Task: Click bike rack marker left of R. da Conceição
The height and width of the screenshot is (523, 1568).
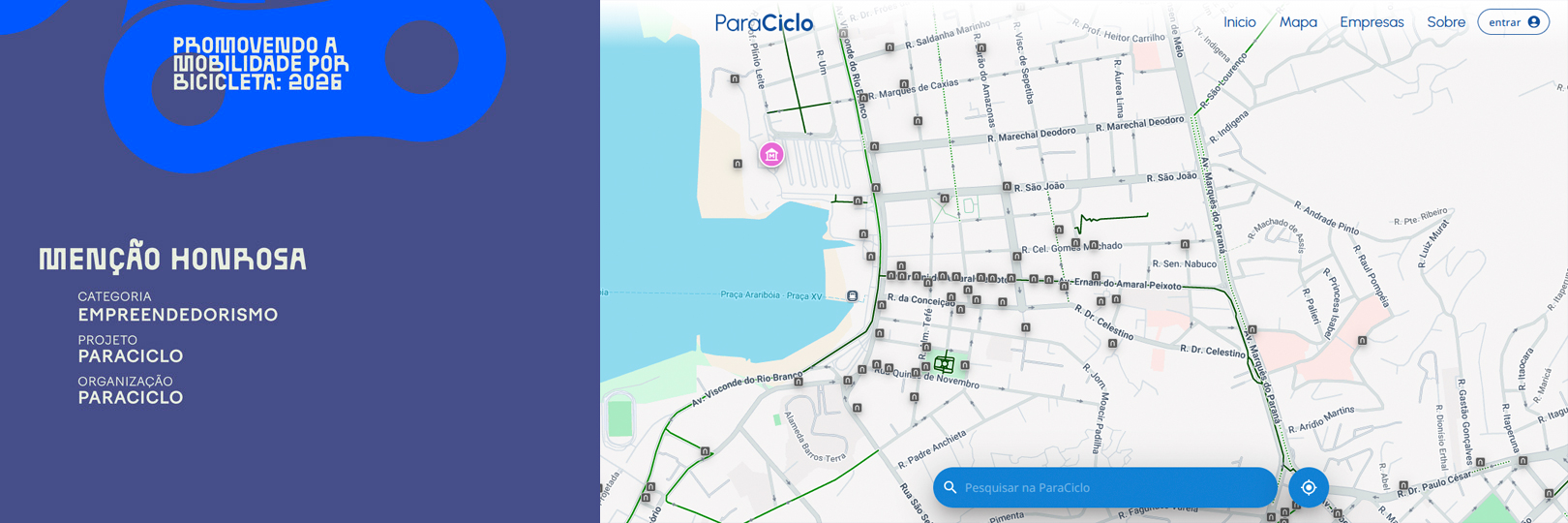Action: (x=881, y=305)
